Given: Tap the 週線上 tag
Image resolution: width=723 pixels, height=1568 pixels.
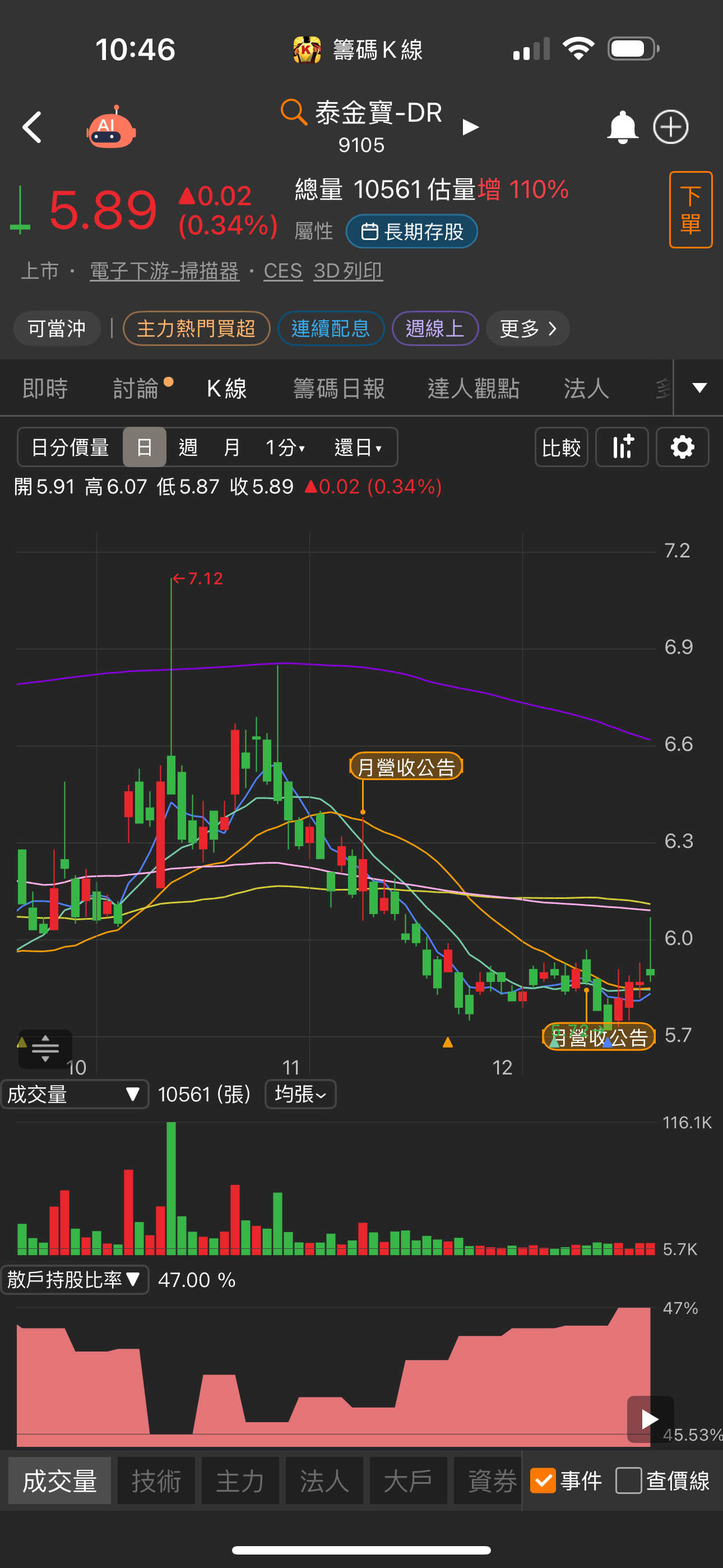Looking at the screenshot, I should pyautogui.click(x=435, y=329).
